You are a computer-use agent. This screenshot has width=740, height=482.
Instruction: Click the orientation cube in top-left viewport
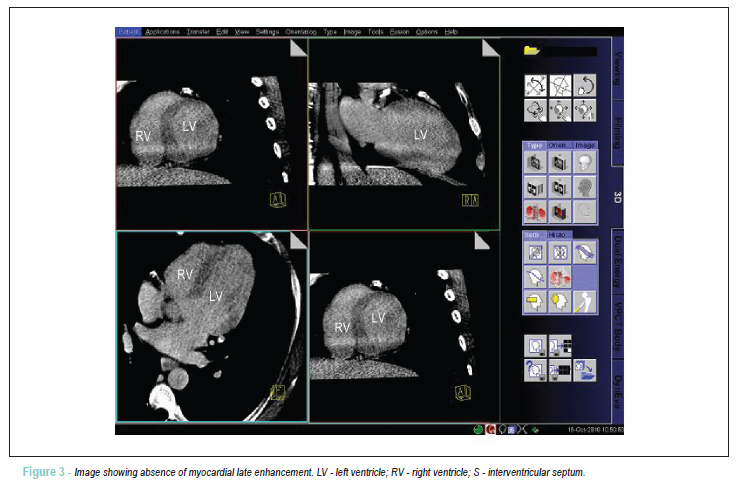coord(278,200)
